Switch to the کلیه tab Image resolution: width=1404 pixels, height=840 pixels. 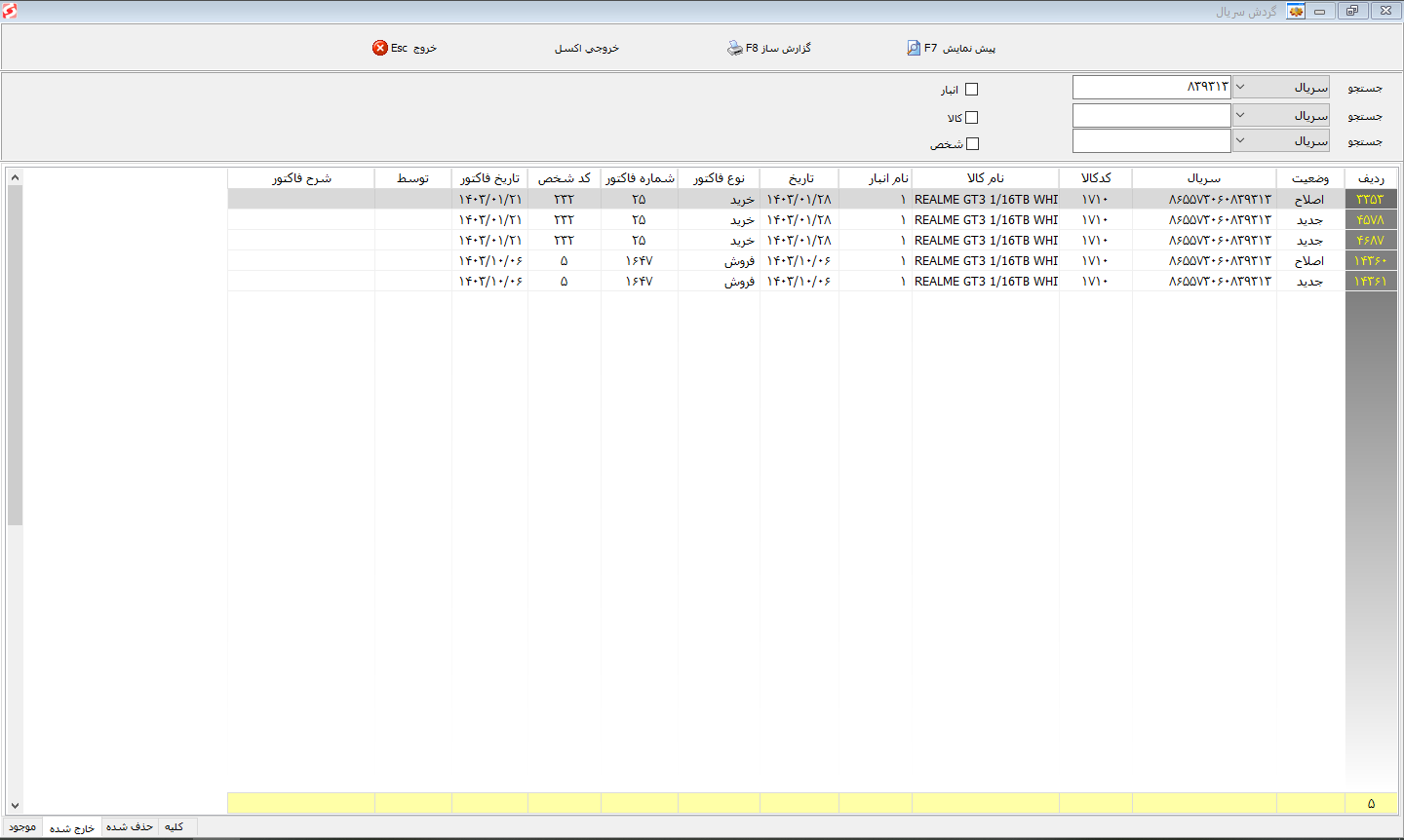(175, 826)
